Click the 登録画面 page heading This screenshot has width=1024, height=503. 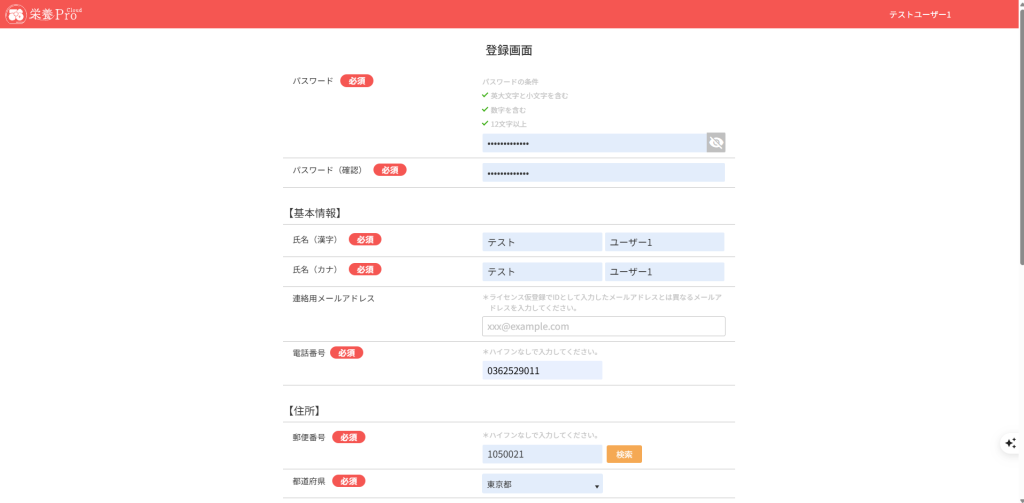click(509, 50)
